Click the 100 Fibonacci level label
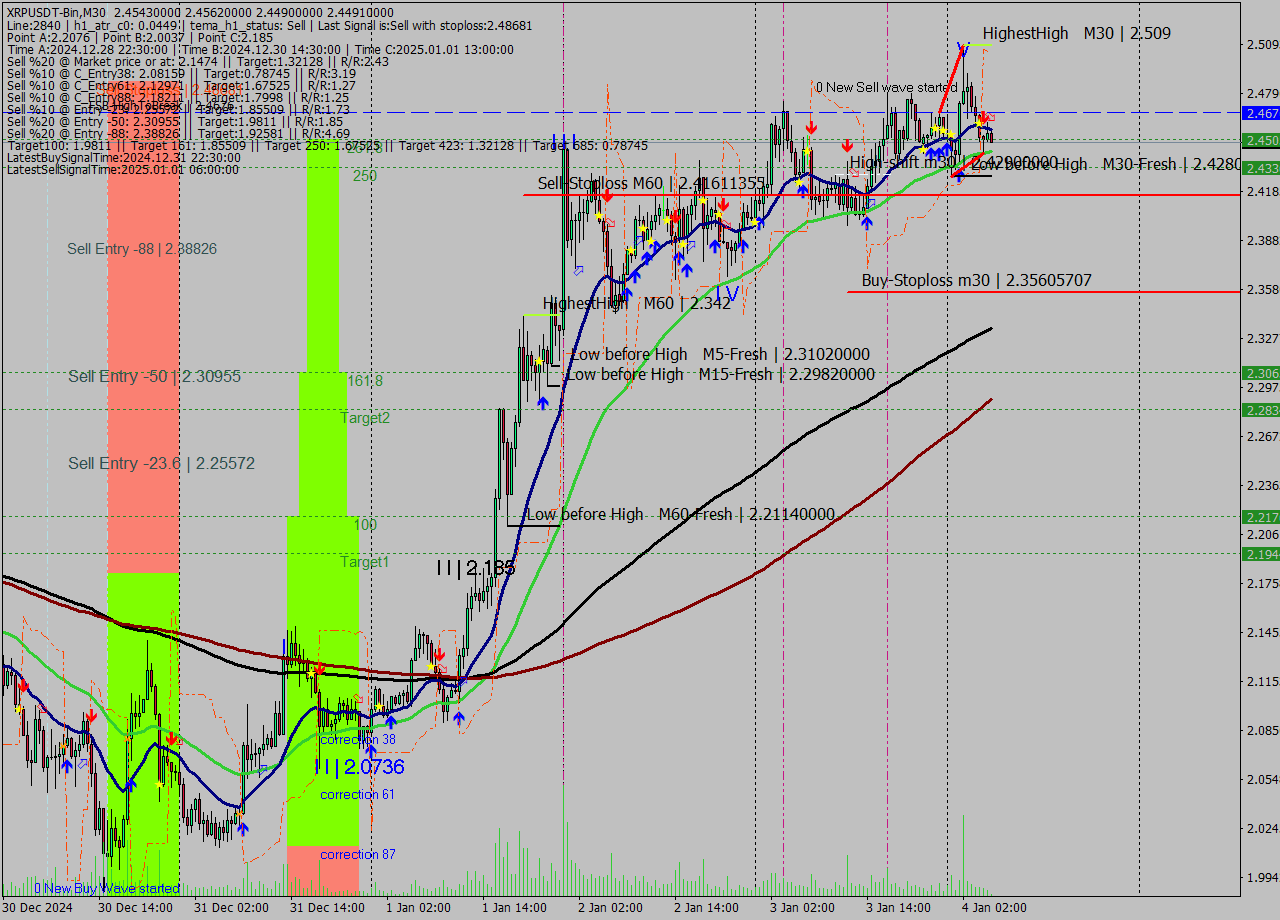This screenshot has width=1280, height=920. pos(365,524)
